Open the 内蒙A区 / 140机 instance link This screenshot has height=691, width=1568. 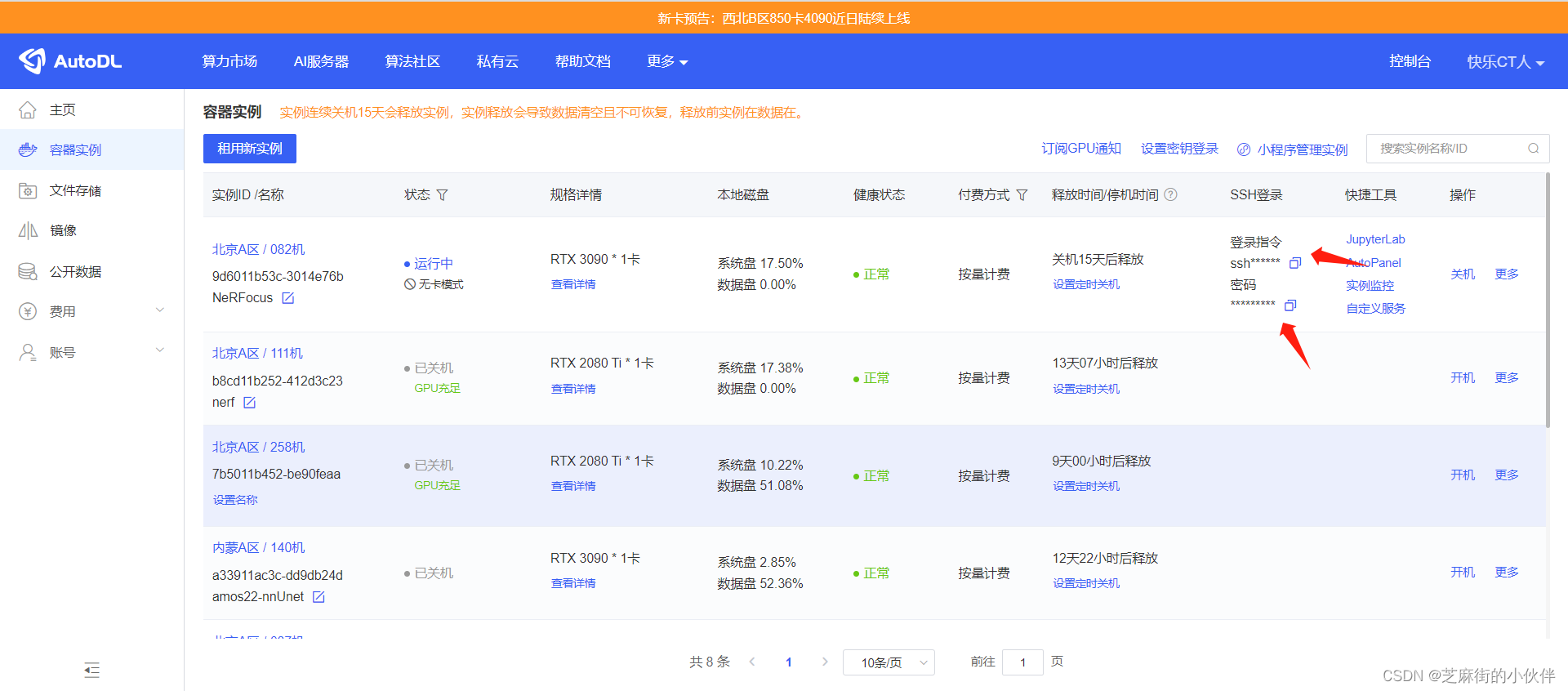point(258,547)
